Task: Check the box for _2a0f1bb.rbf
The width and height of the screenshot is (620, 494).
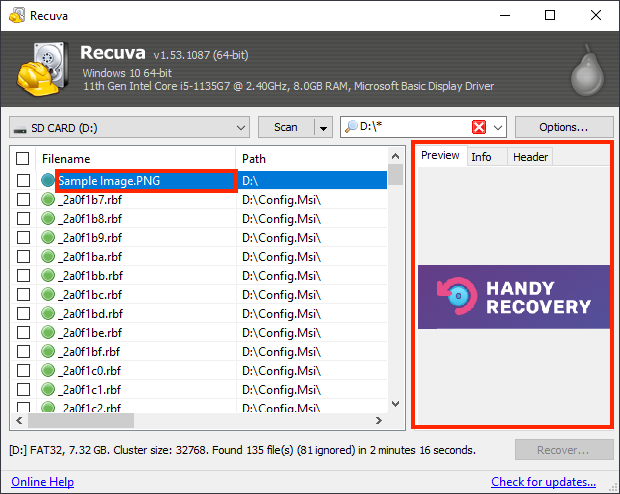Action: tap(23, 275)
